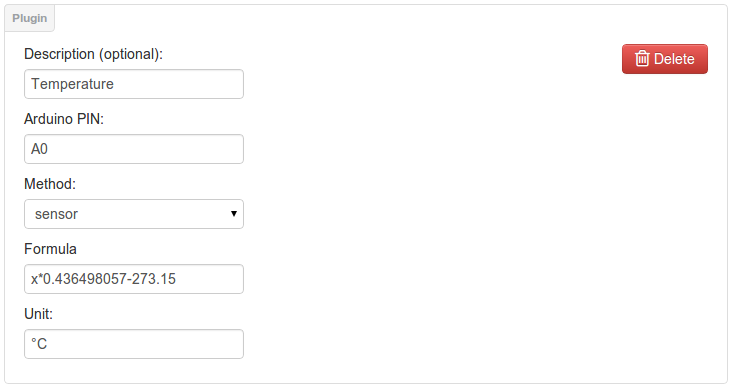Click the Delete button's text label
Image resolution: width=731 pixels, height=388 pixels.
coord(674,59)
